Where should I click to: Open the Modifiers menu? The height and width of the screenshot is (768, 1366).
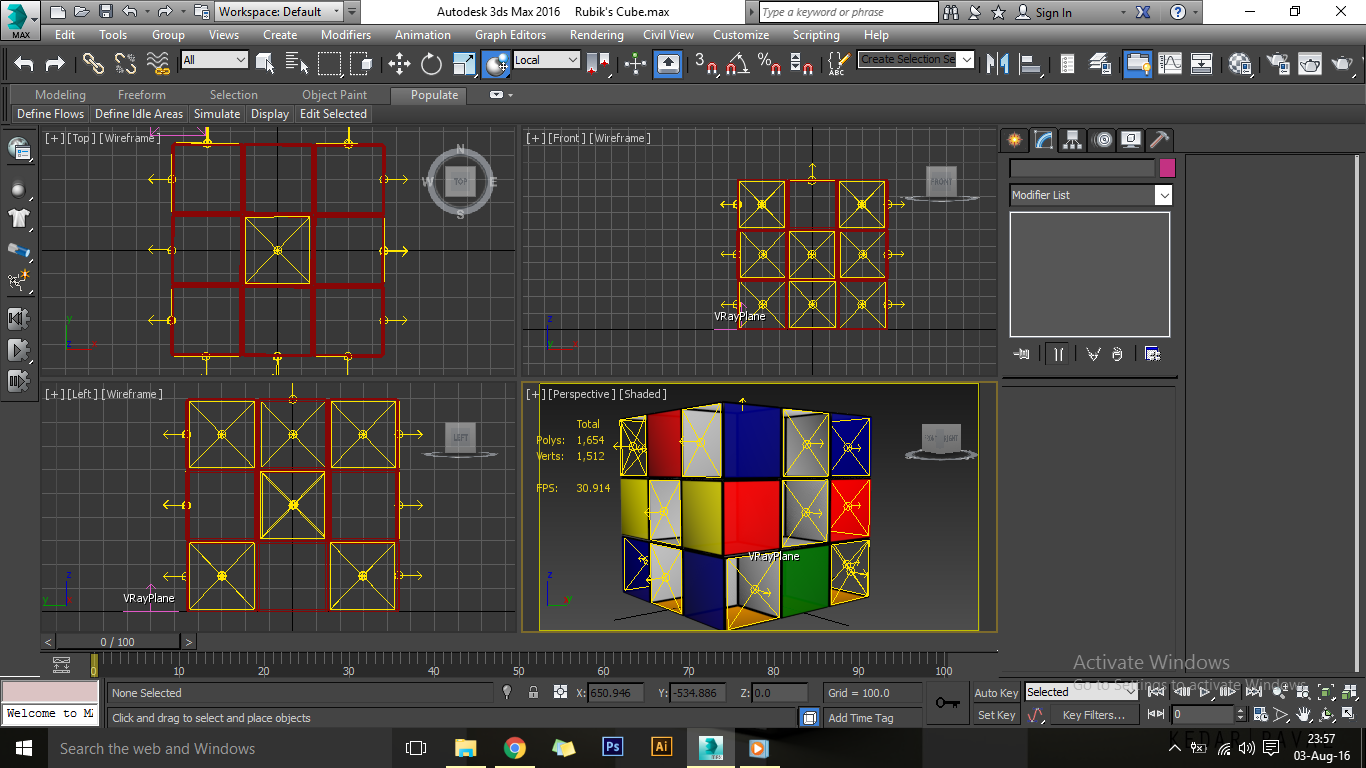tap(346, 34)
